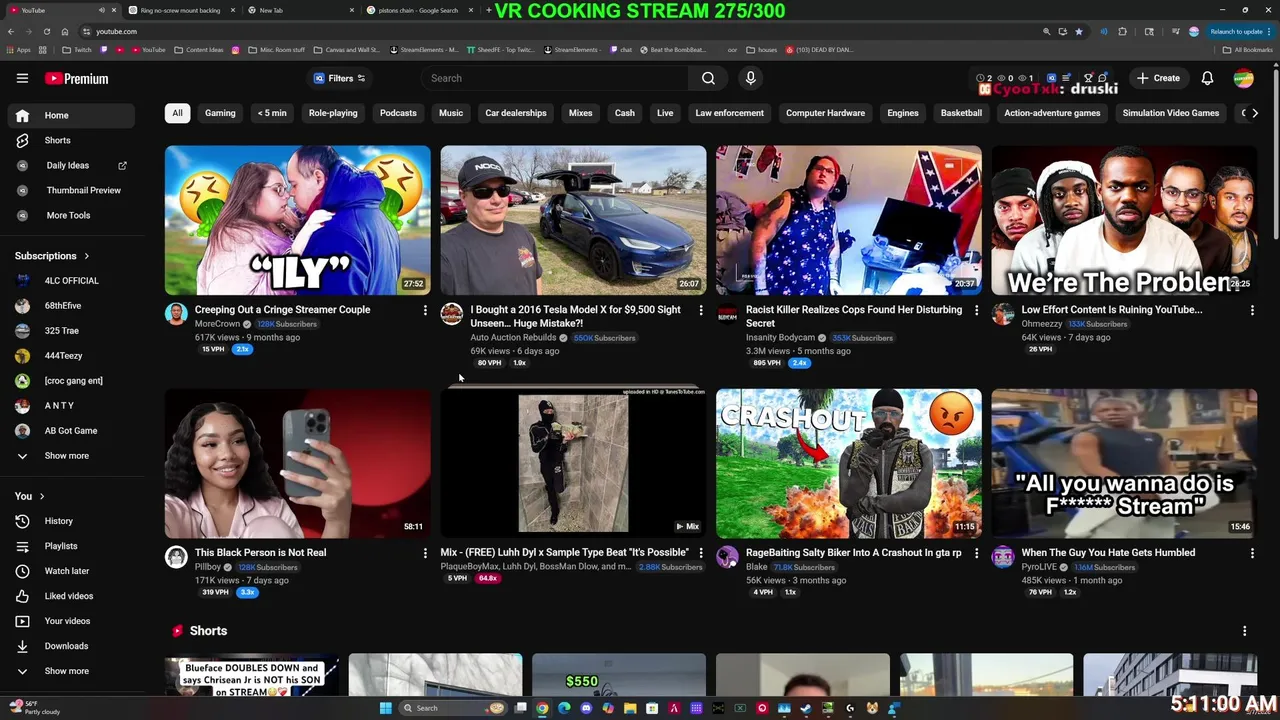
Task: Click PyroLIVE channel avatar
Action: tap(1003, 557)
